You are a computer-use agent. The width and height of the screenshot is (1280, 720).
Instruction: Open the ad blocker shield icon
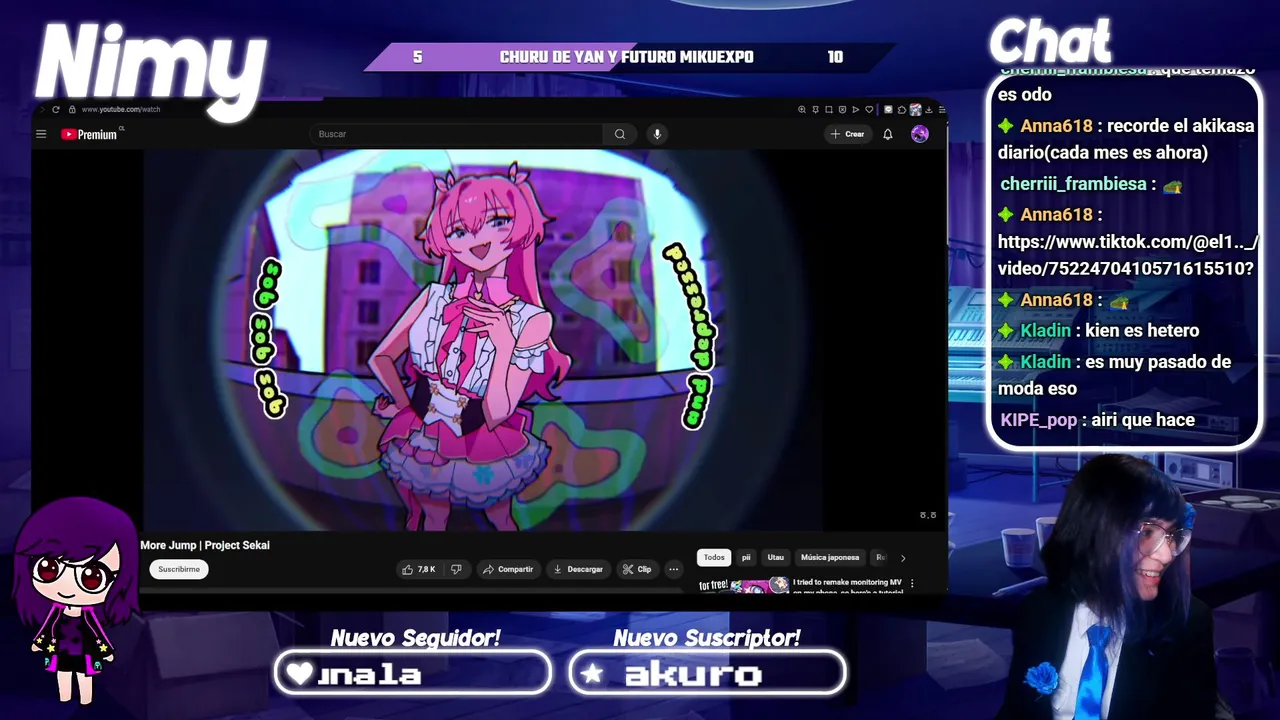coord(842,110)
